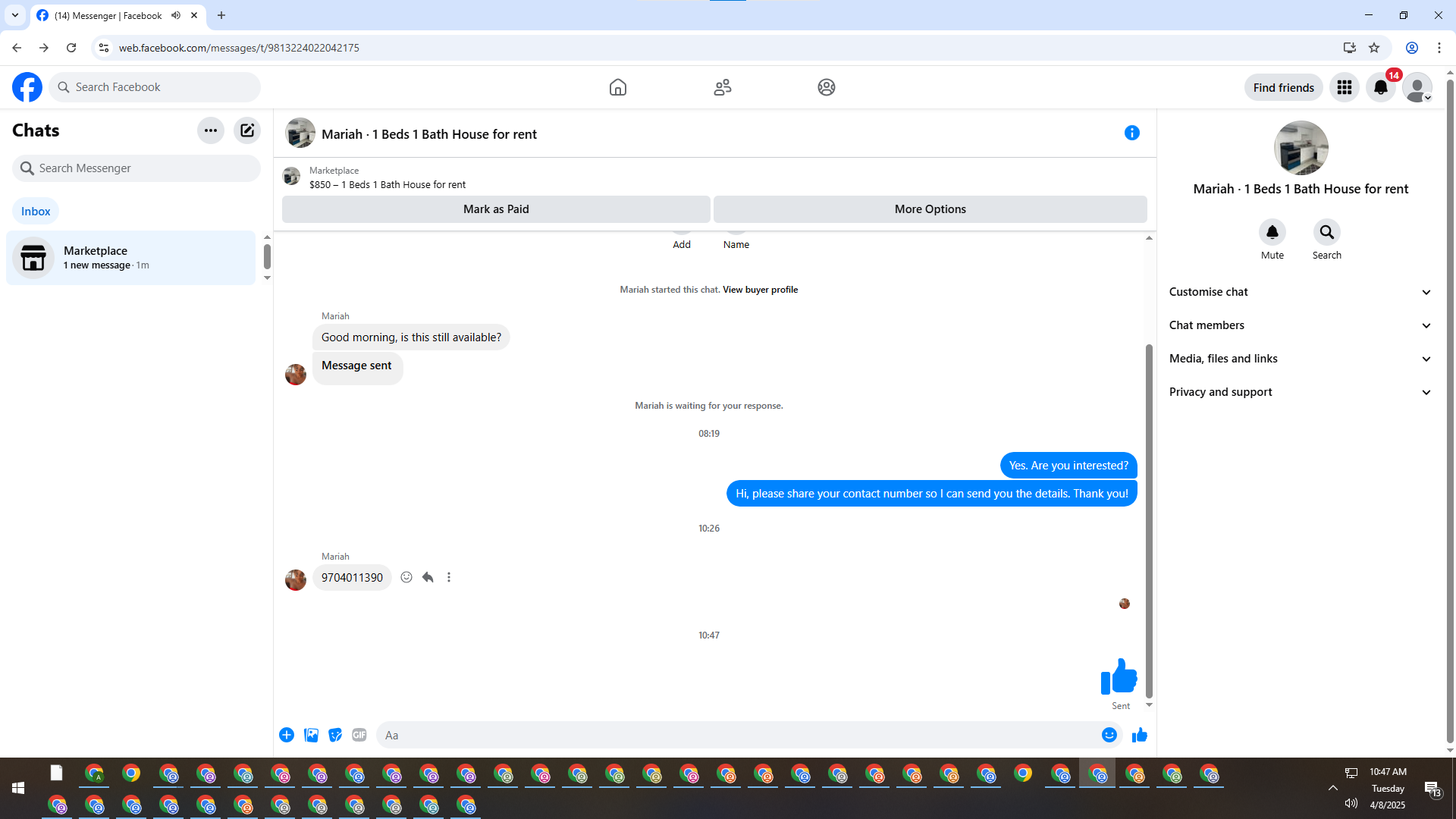Screen dimensions: 1456x819
Task: Attach a photo using image icon
Action: (x=311, y=735)
